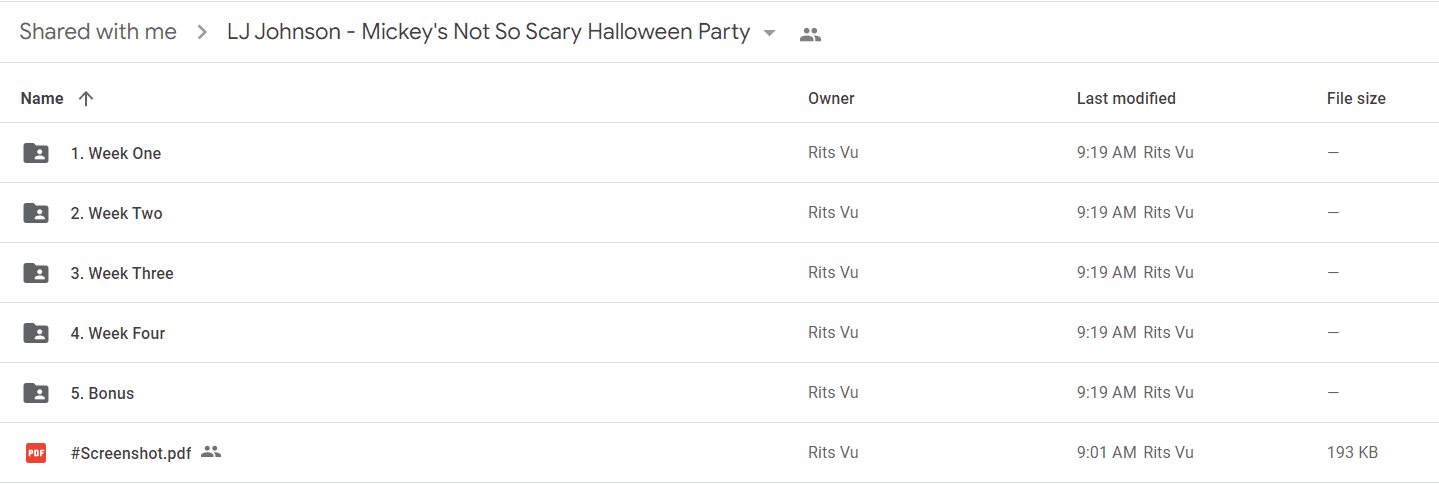Click the shared people icon beside #Screenshot.pdf
Screen dimensions: 1439x484
(x=210, y=452)
